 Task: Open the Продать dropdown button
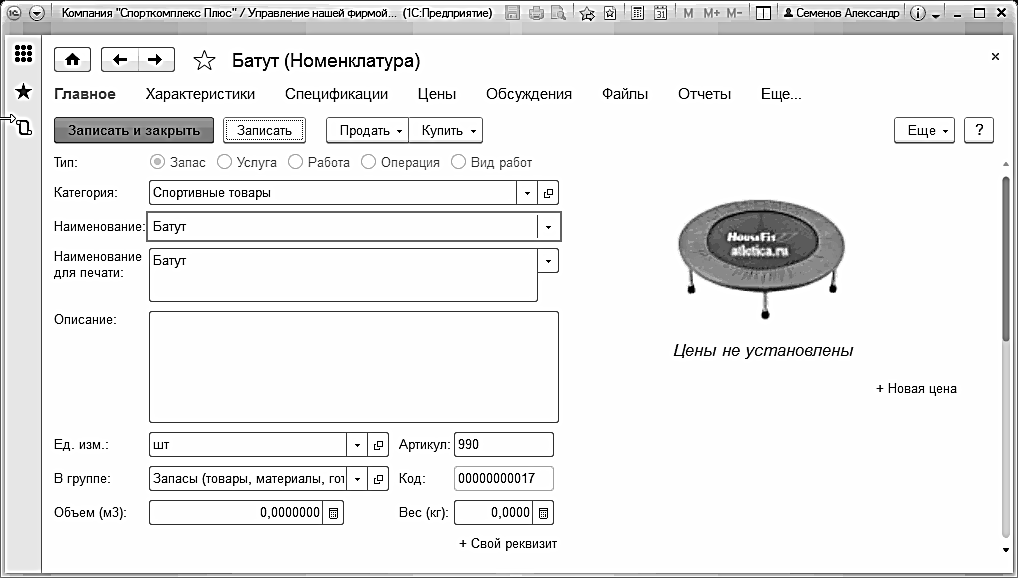pos(367,131)
